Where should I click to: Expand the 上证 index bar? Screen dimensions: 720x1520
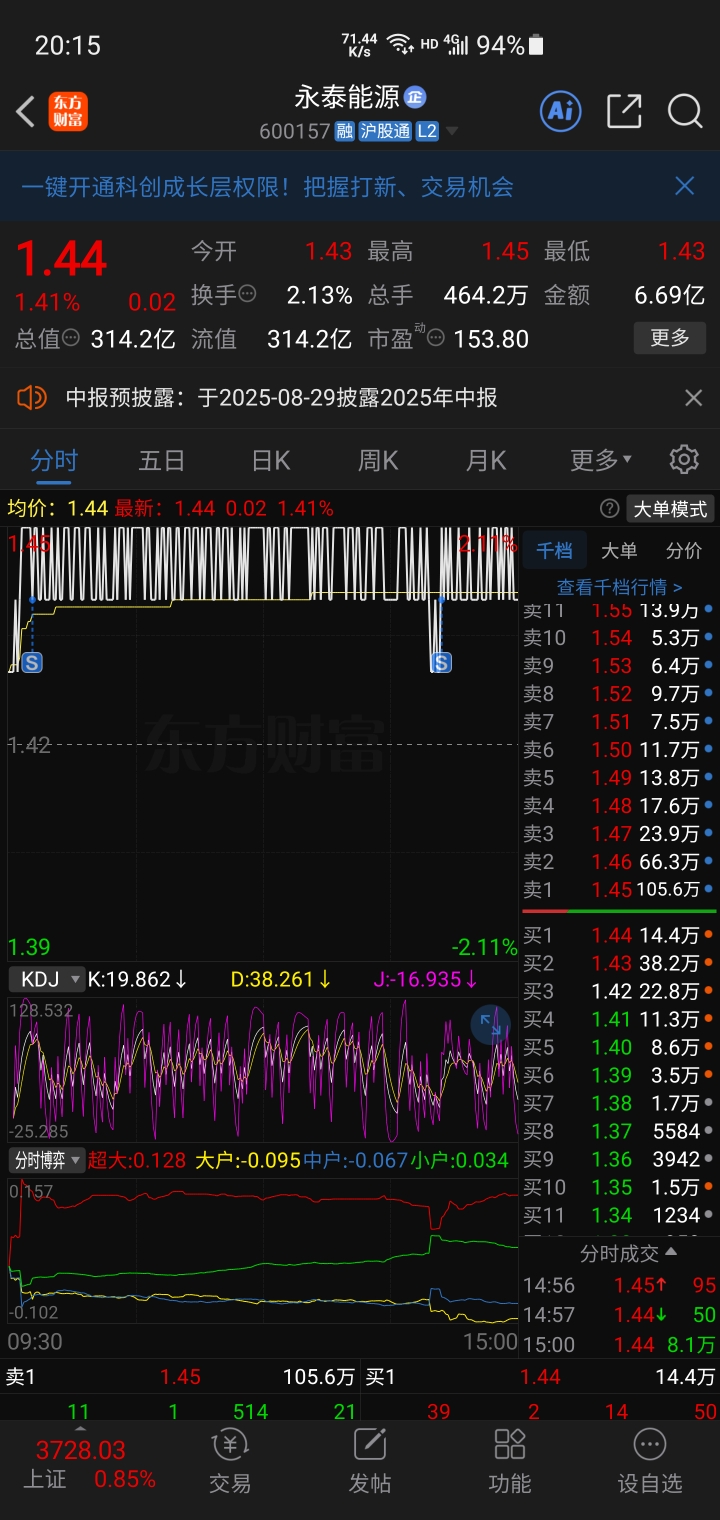[81, 1429]
